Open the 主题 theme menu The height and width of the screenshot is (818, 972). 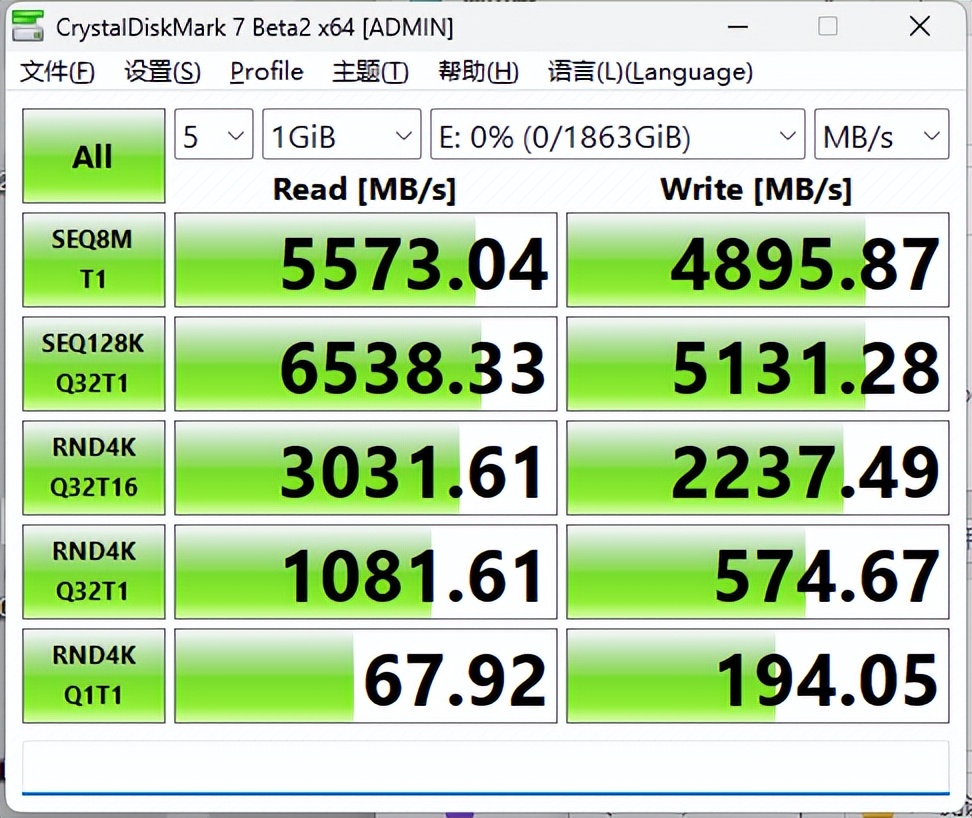tap(369, 72)
